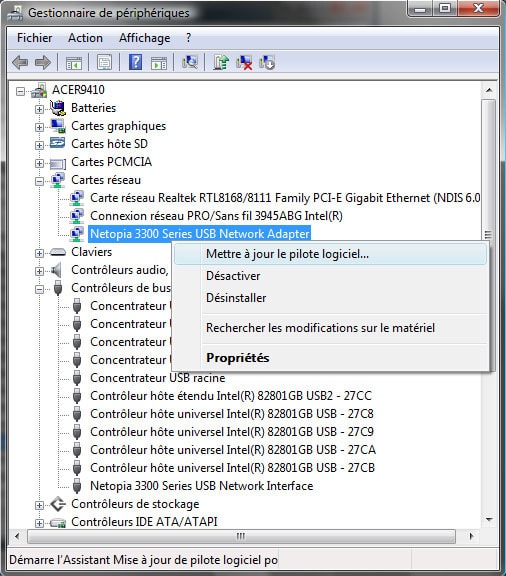This screenshot has width=506, height=576.
Task: Click the update driver software toolbar icon
Action: coord(221,62)
